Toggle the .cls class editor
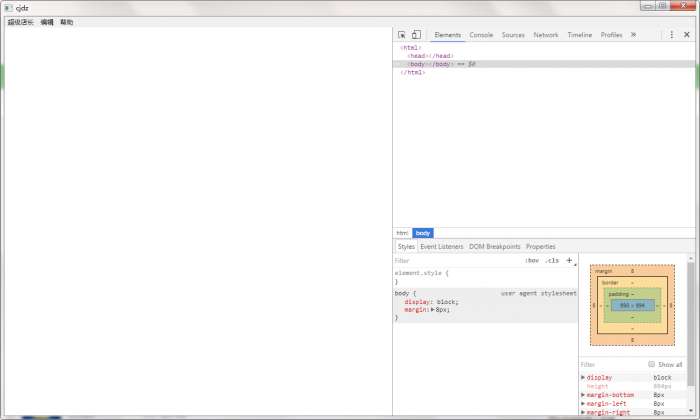 click(552, 260)
